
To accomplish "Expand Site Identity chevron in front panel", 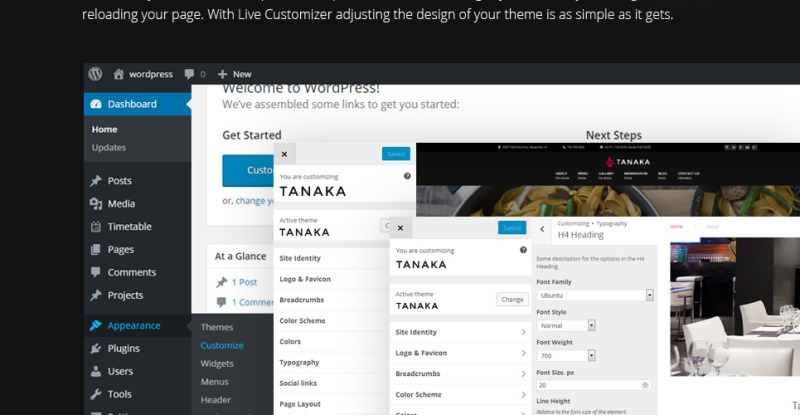I will [x=523, y=332].
